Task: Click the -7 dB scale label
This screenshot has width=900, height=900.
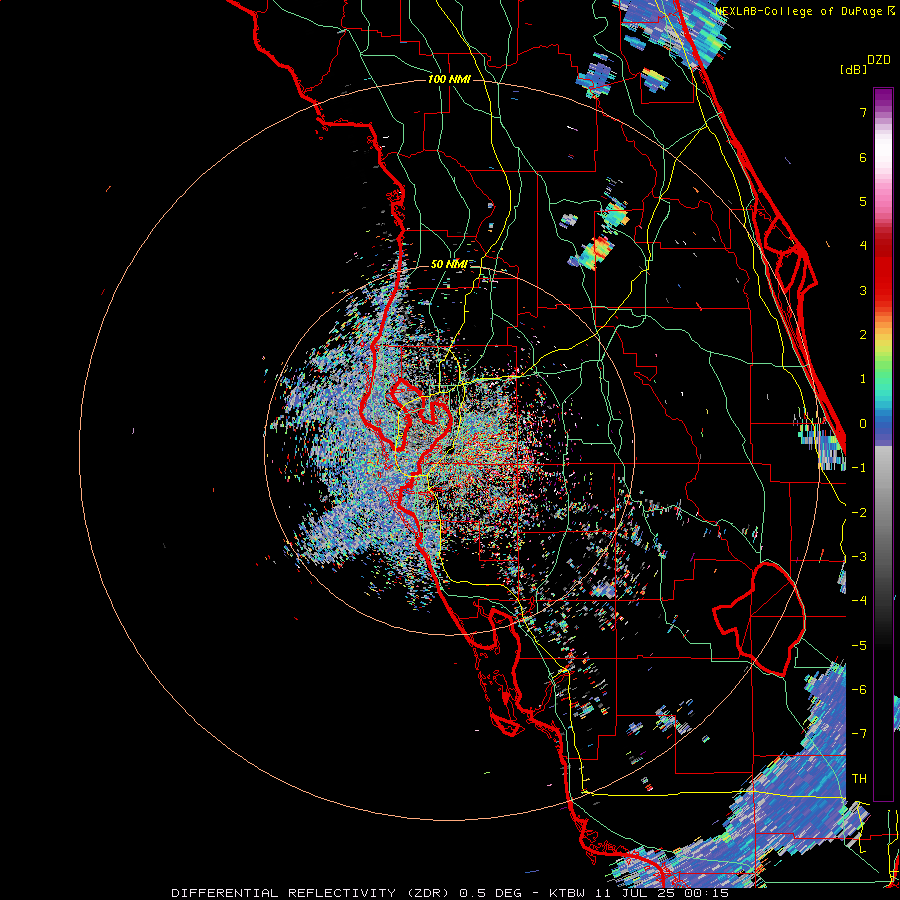Action: tap(859, 734)
